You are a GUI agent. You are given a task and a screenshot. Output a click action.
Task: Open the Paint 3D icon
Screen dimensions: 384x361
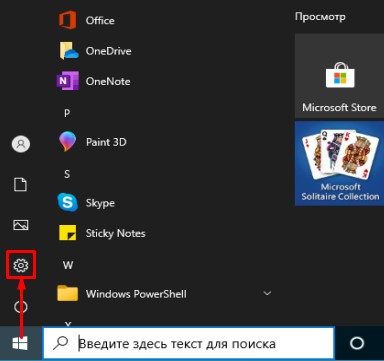coord(67,142)
